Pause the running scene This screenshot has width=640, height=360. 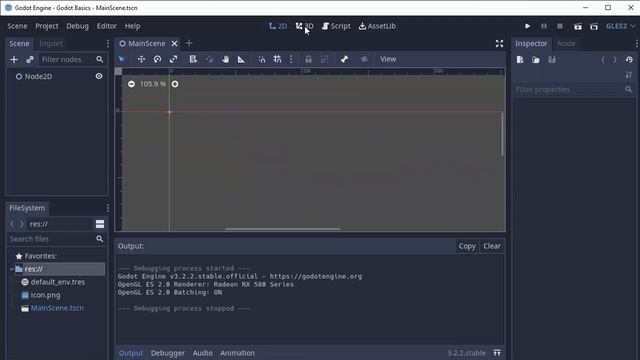click(x=544, y=26)
